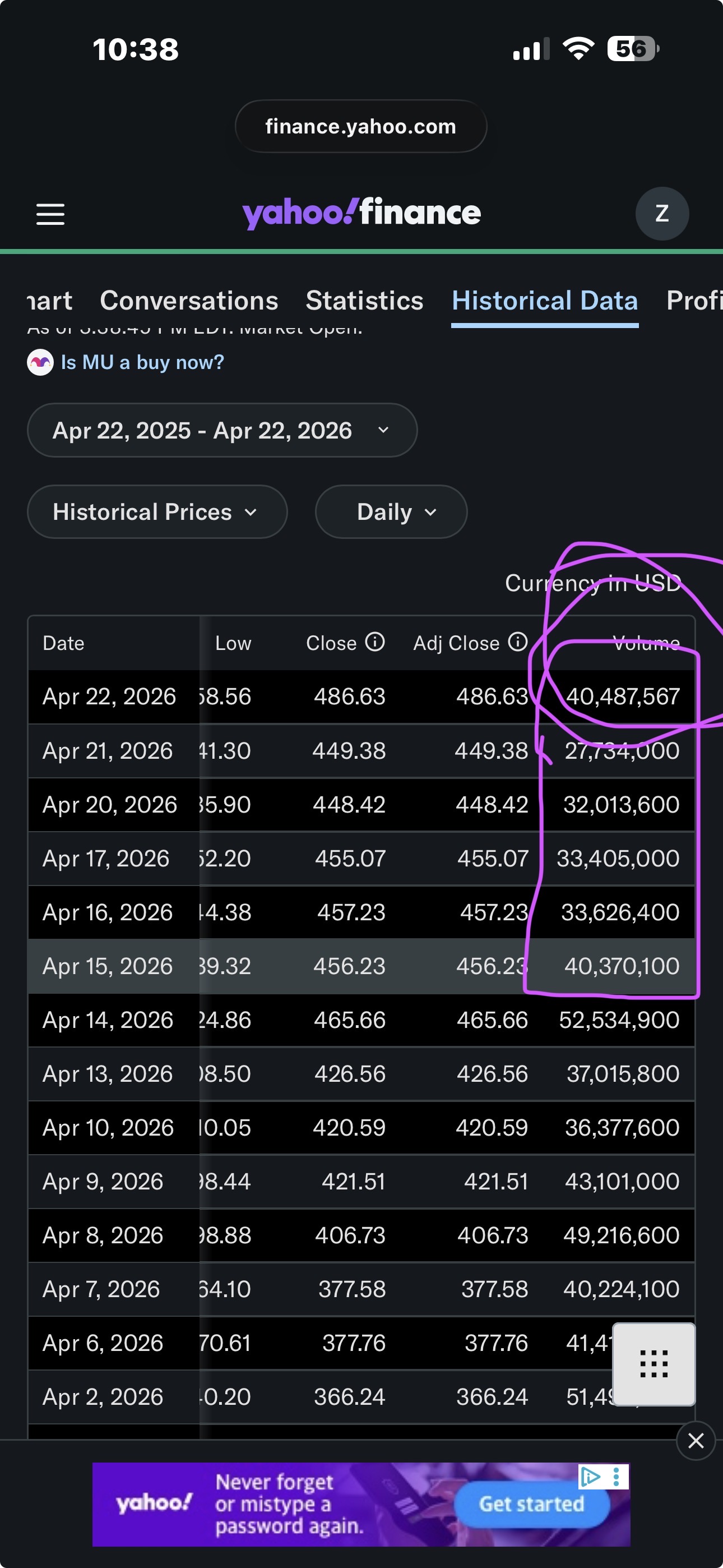This screenshot has height=1568, width=723.
Task: Open the Is MU a buy now link
Action: (x=142, y=362)
